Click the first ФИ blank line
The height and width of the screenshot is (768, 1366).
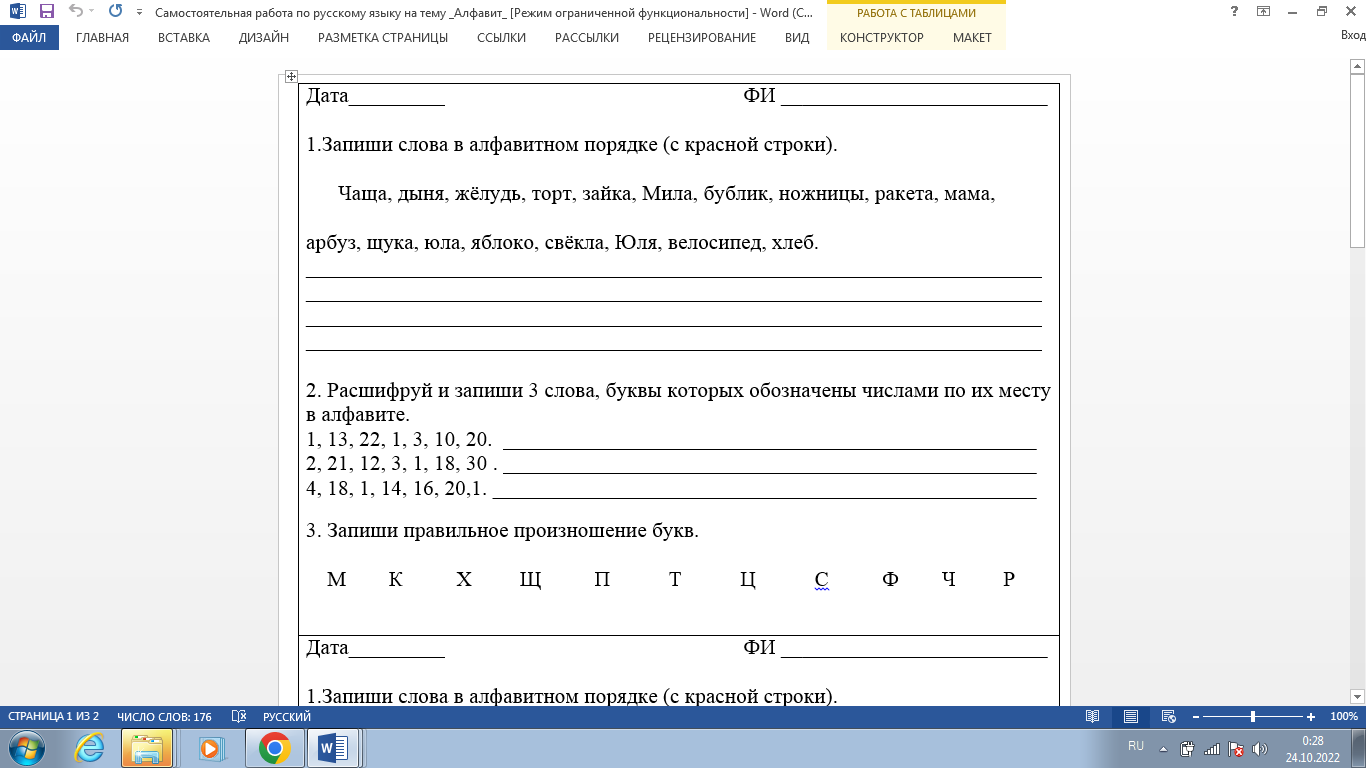(914, 97)
